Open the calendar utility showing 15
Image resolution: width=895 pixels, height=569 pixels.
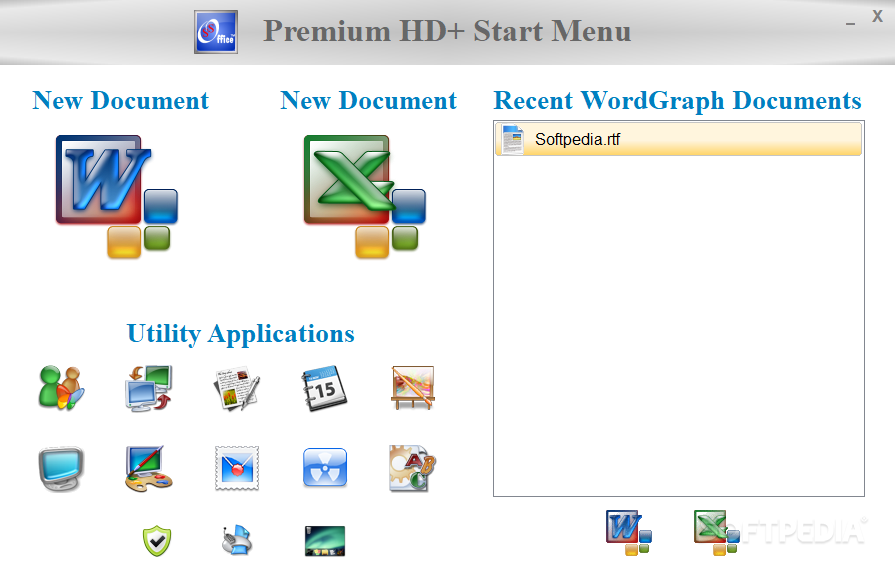pyautogui.click(x=324, y=388)
